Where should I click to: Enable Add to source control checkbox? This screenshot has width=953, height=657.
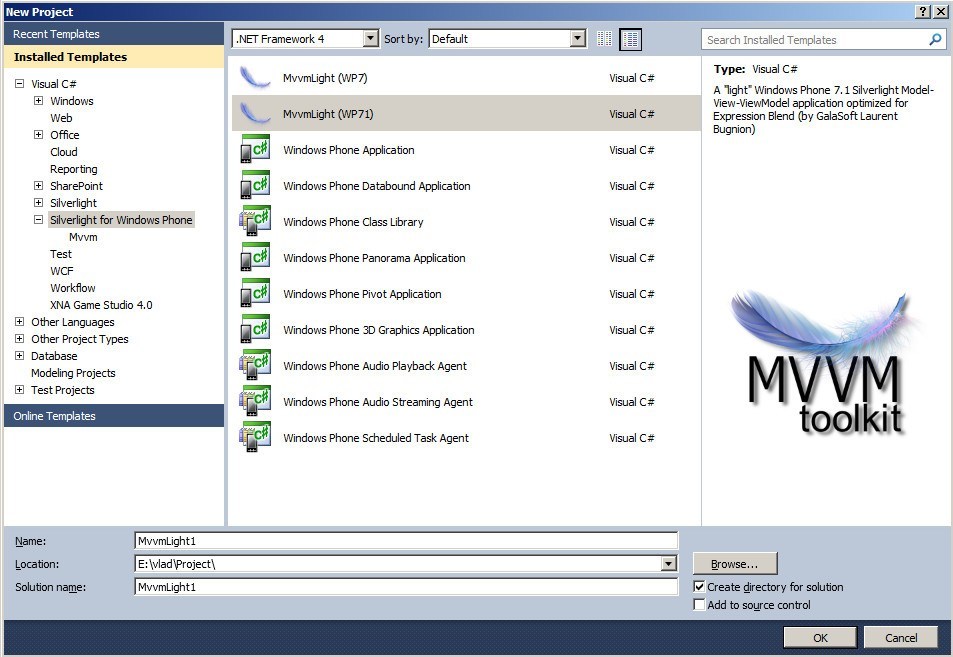(x=699, y=605)
